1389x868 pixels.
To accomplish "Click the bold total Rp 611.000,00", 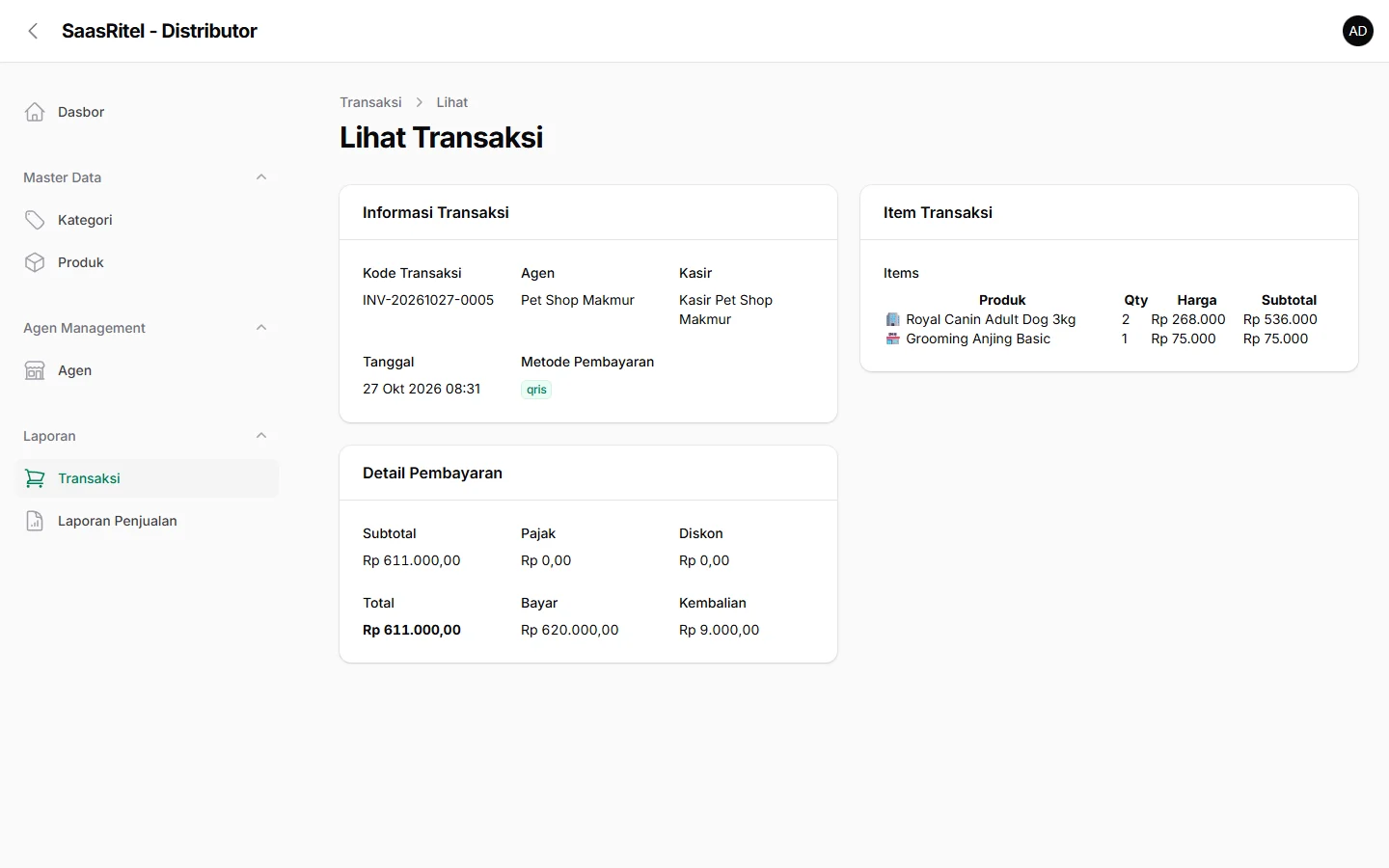I will pos(412,630).
